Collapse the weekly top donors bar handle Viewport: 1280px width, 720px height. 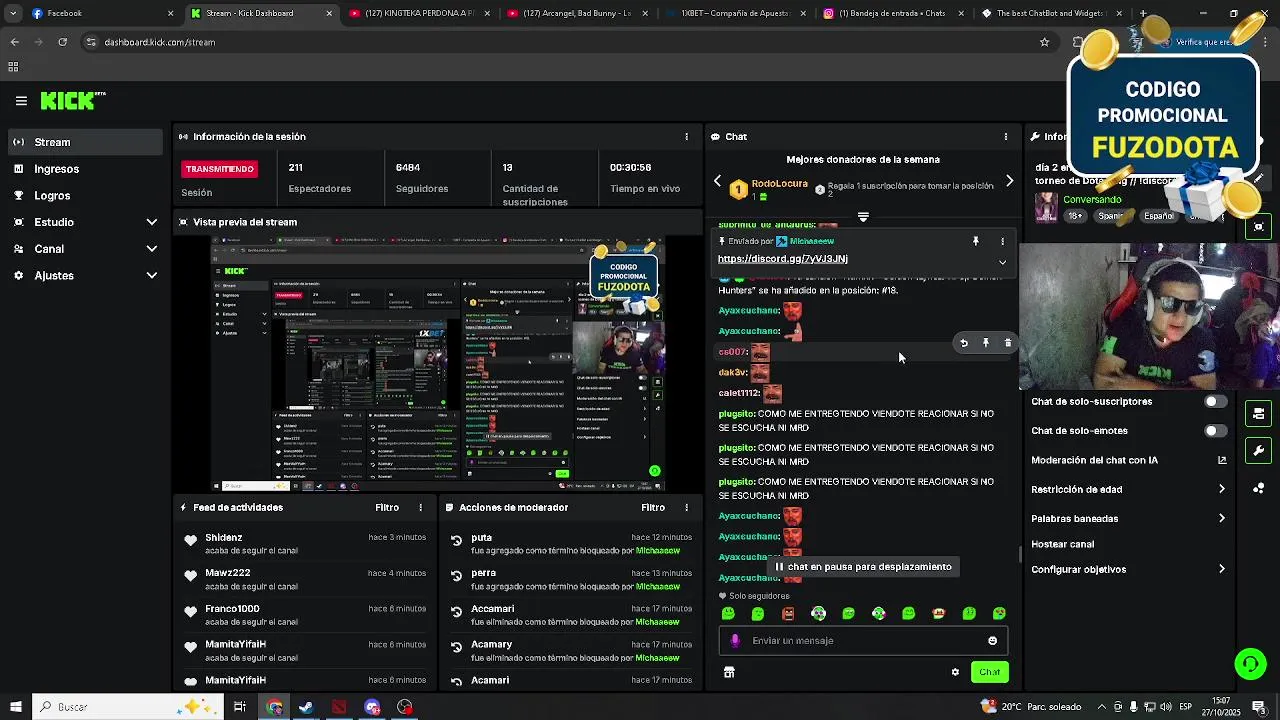coord(863,216)
